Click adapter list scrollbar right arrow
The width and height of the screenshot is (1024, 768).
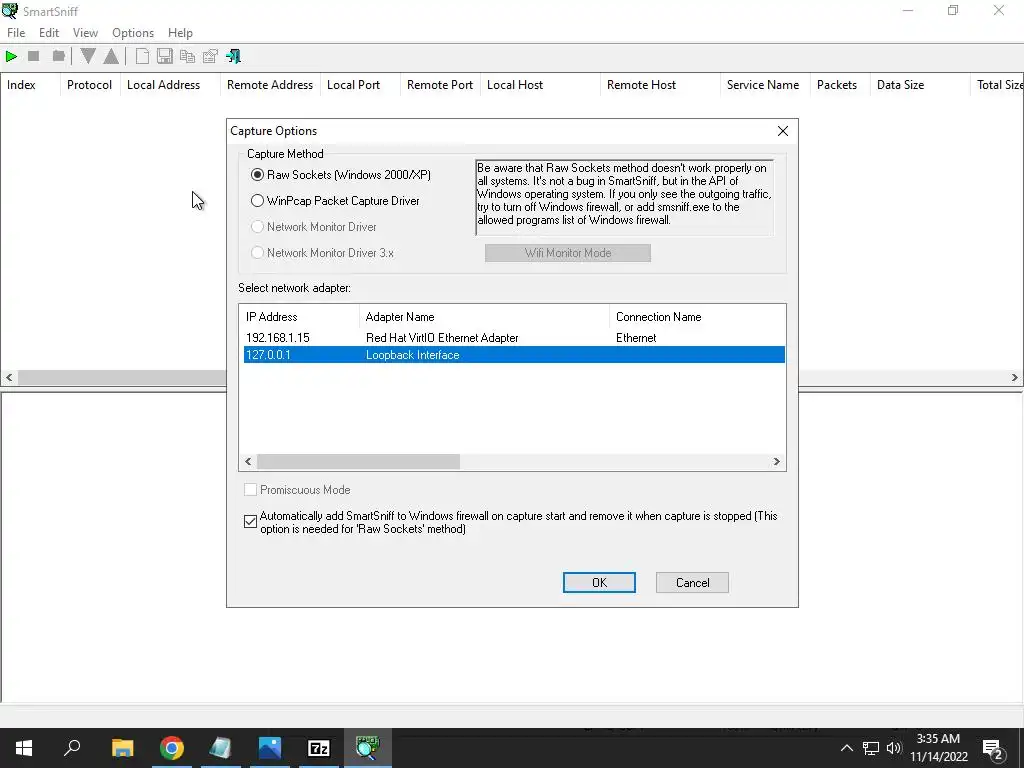(776, 462)
